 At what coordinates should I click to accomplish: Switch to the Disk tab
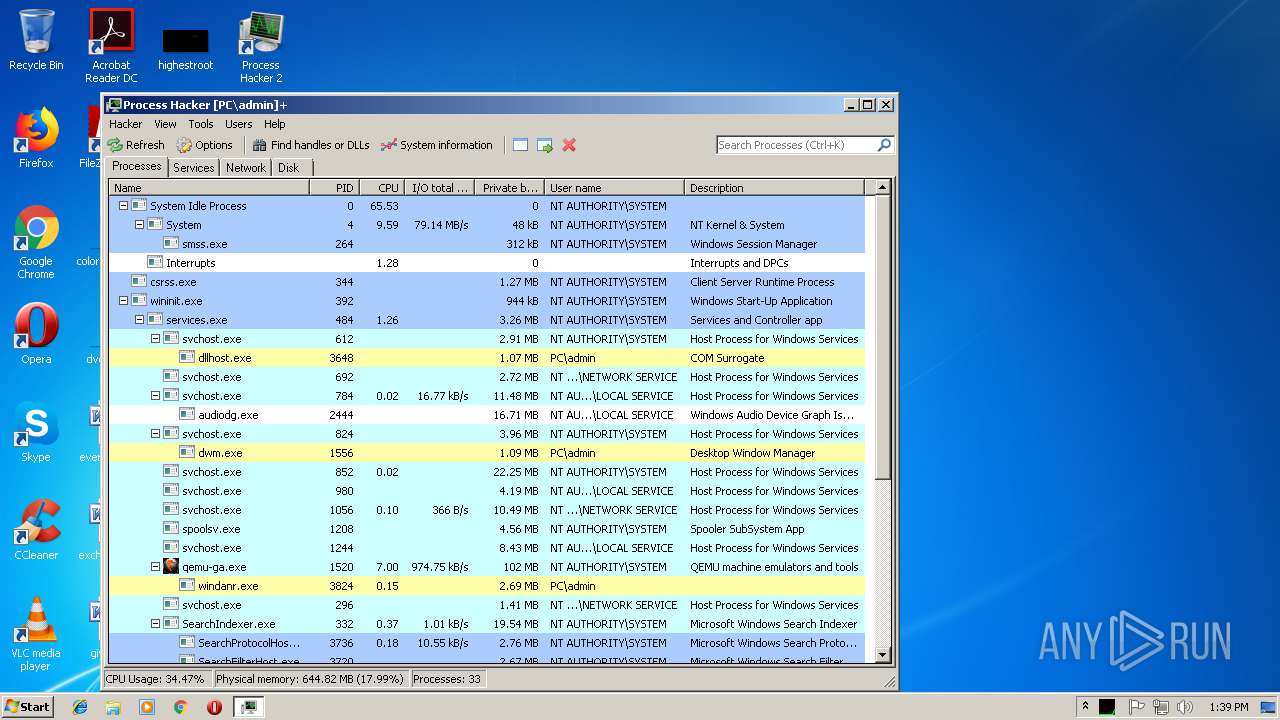tap(289, 168)
